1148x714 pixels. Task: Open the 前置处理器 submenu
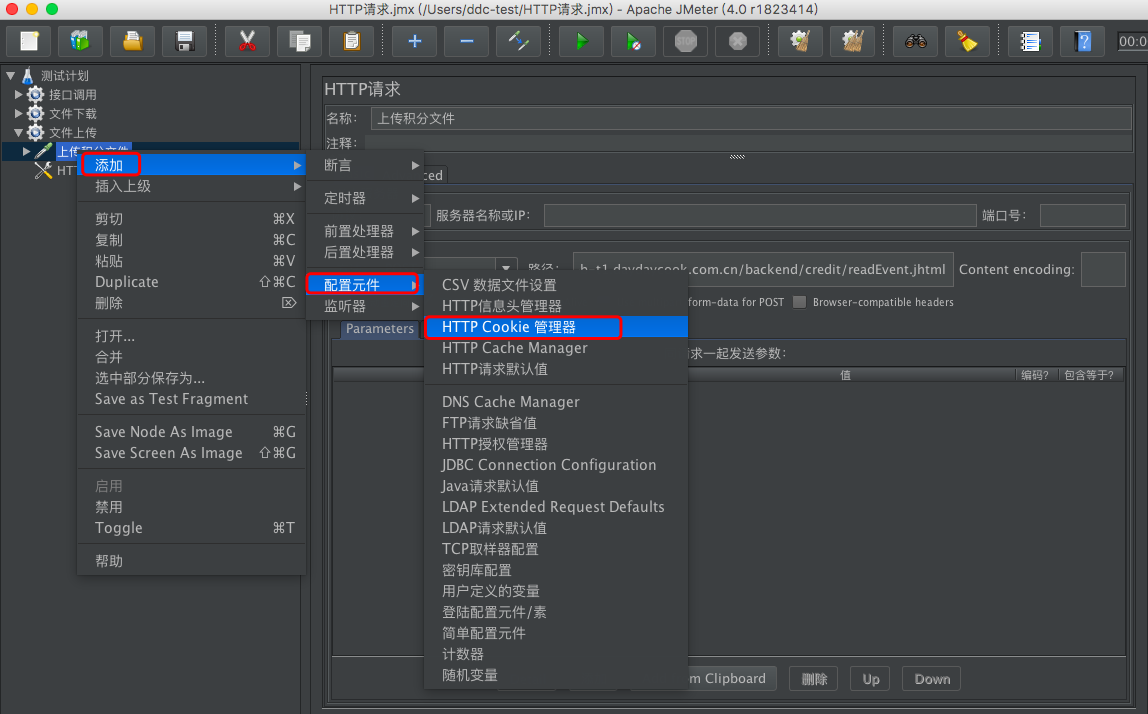click(365, 231)
